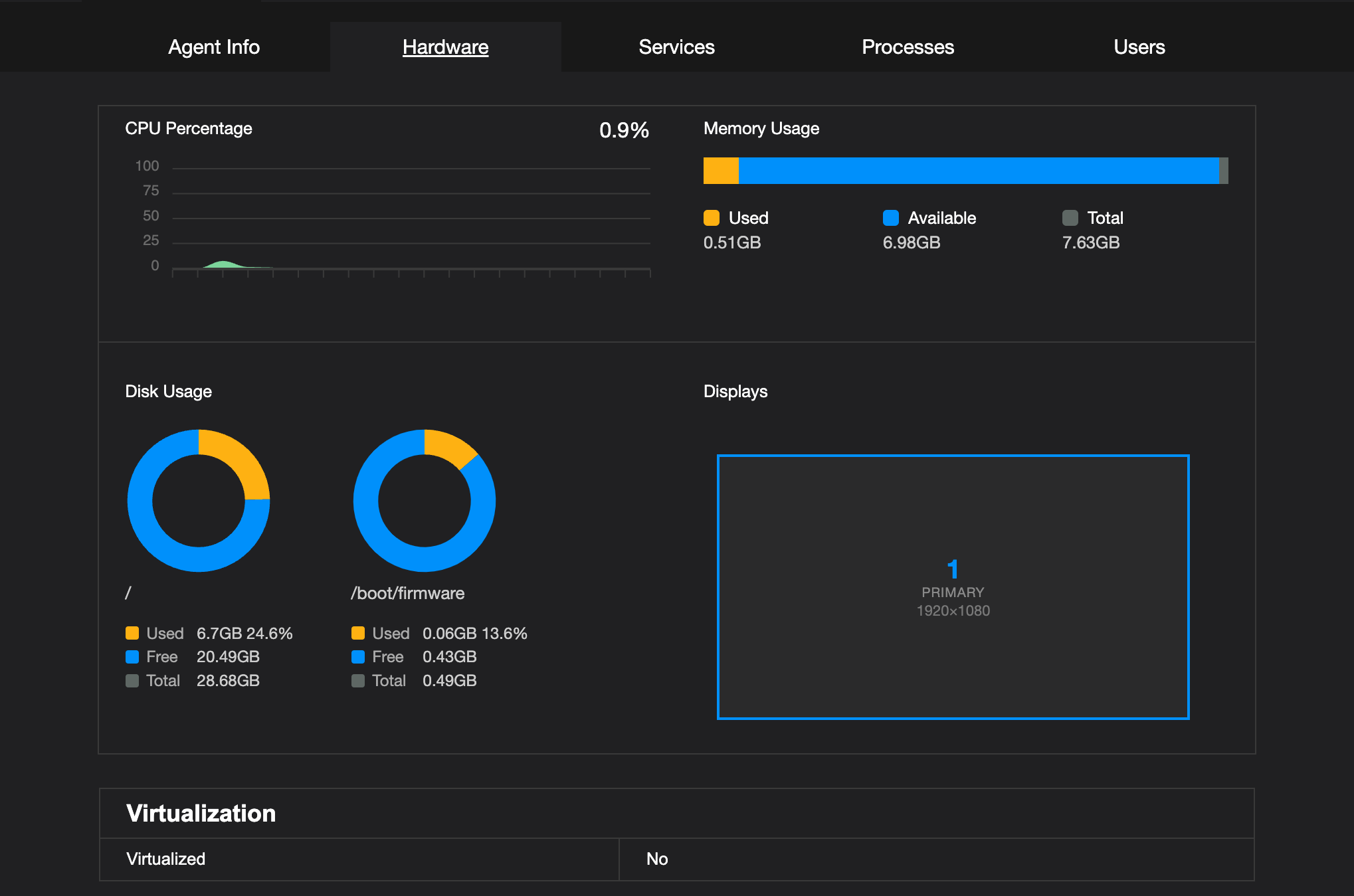Click the orange Used portion of memory bar
Viewport: 1354px width, 896px height.
(x=721, y=171)
